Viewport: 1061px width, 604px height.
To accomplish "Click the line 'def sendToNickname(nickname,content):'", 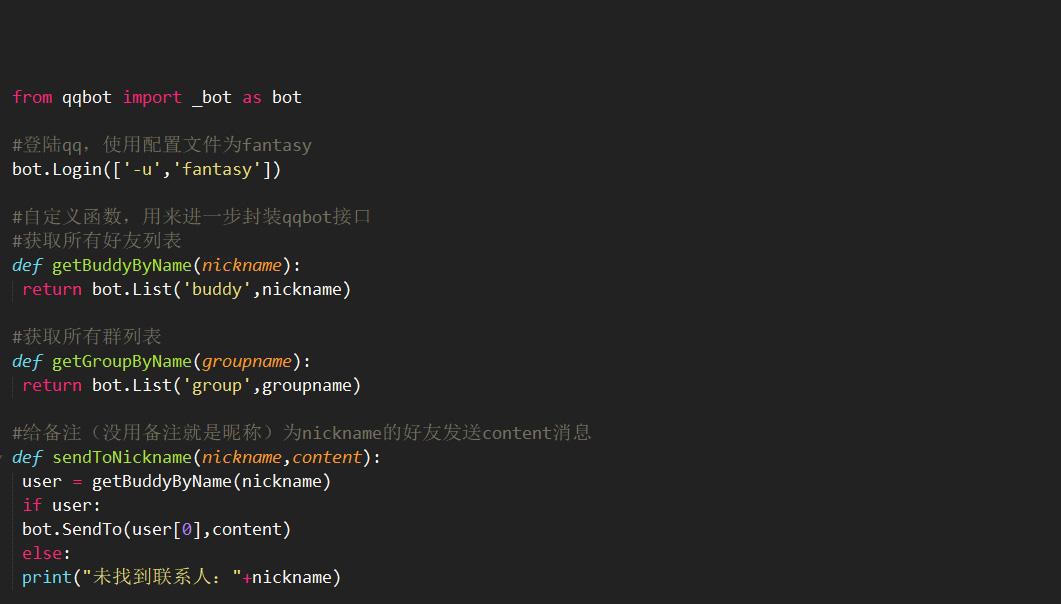I will pos(196,457).
